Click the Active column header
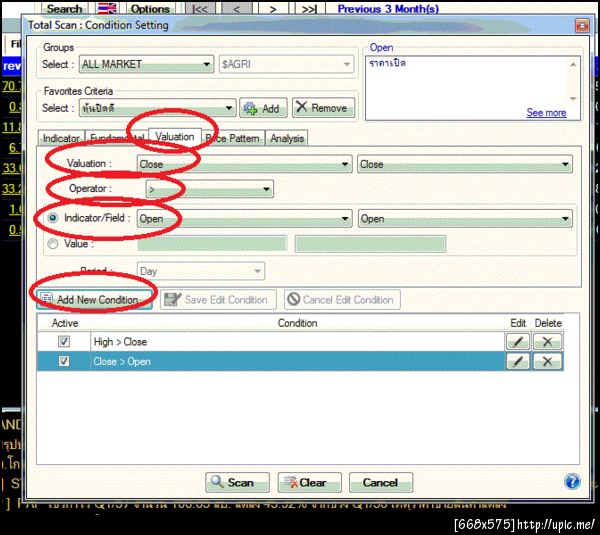 [x=65, y=323]
